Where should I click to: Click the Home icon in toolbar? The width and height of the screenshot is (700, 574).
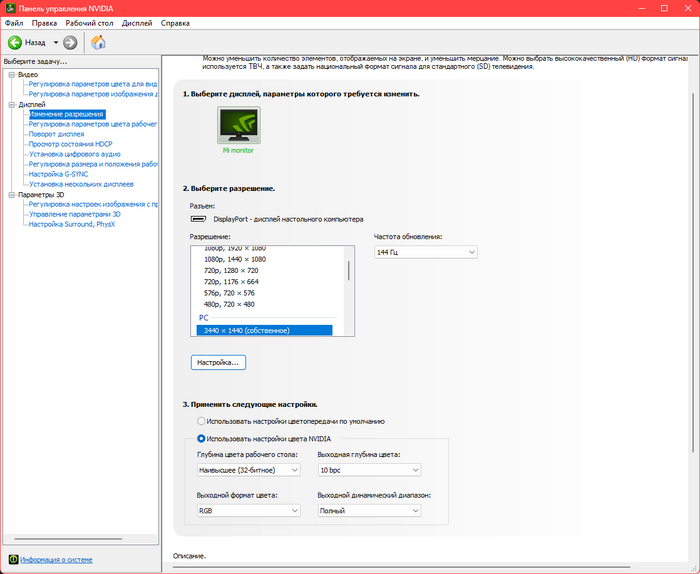pyautogui.click(x=98, y=43)
